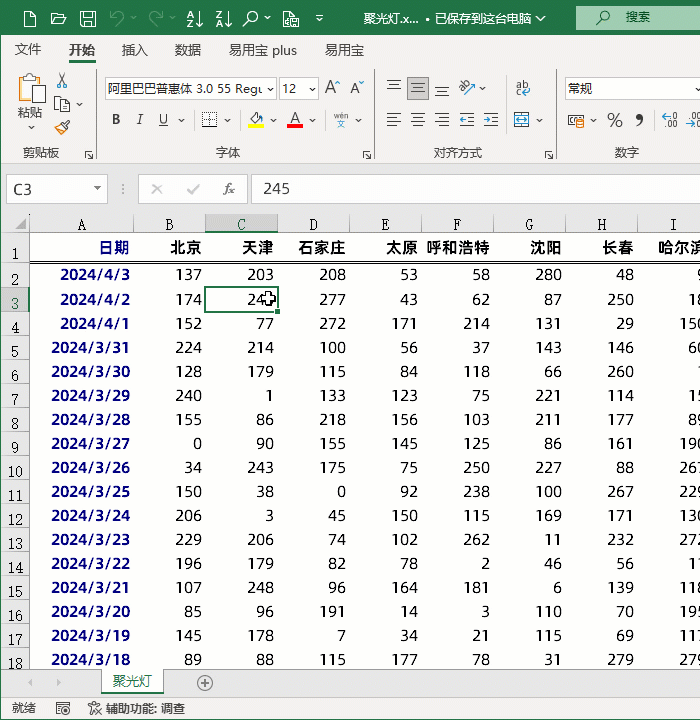The image size is (700, 720).
Task: Align text right
Action: [442, 120]
